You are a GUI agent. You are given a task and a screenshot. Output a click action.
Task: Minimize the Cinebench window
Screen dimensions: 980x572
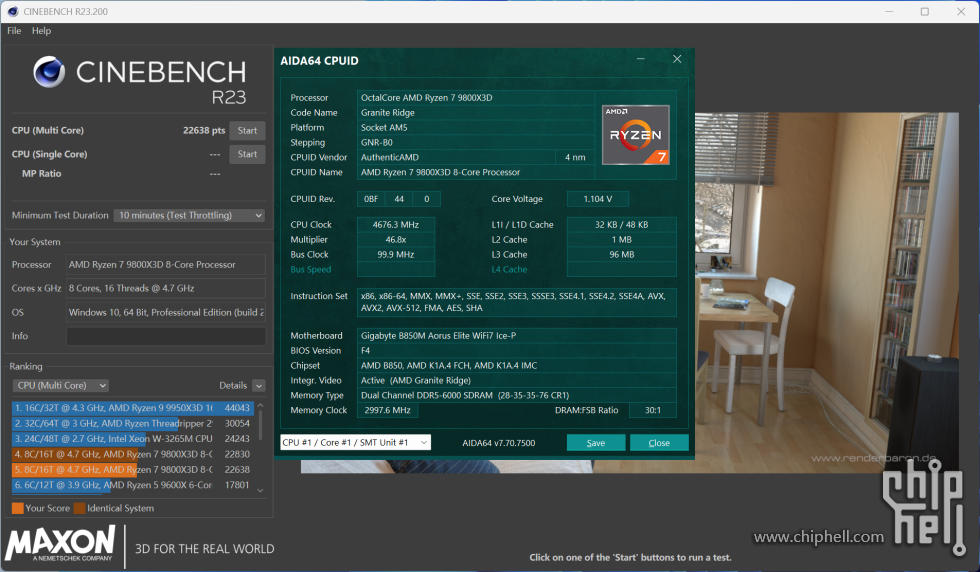click(x=889, y=11)
